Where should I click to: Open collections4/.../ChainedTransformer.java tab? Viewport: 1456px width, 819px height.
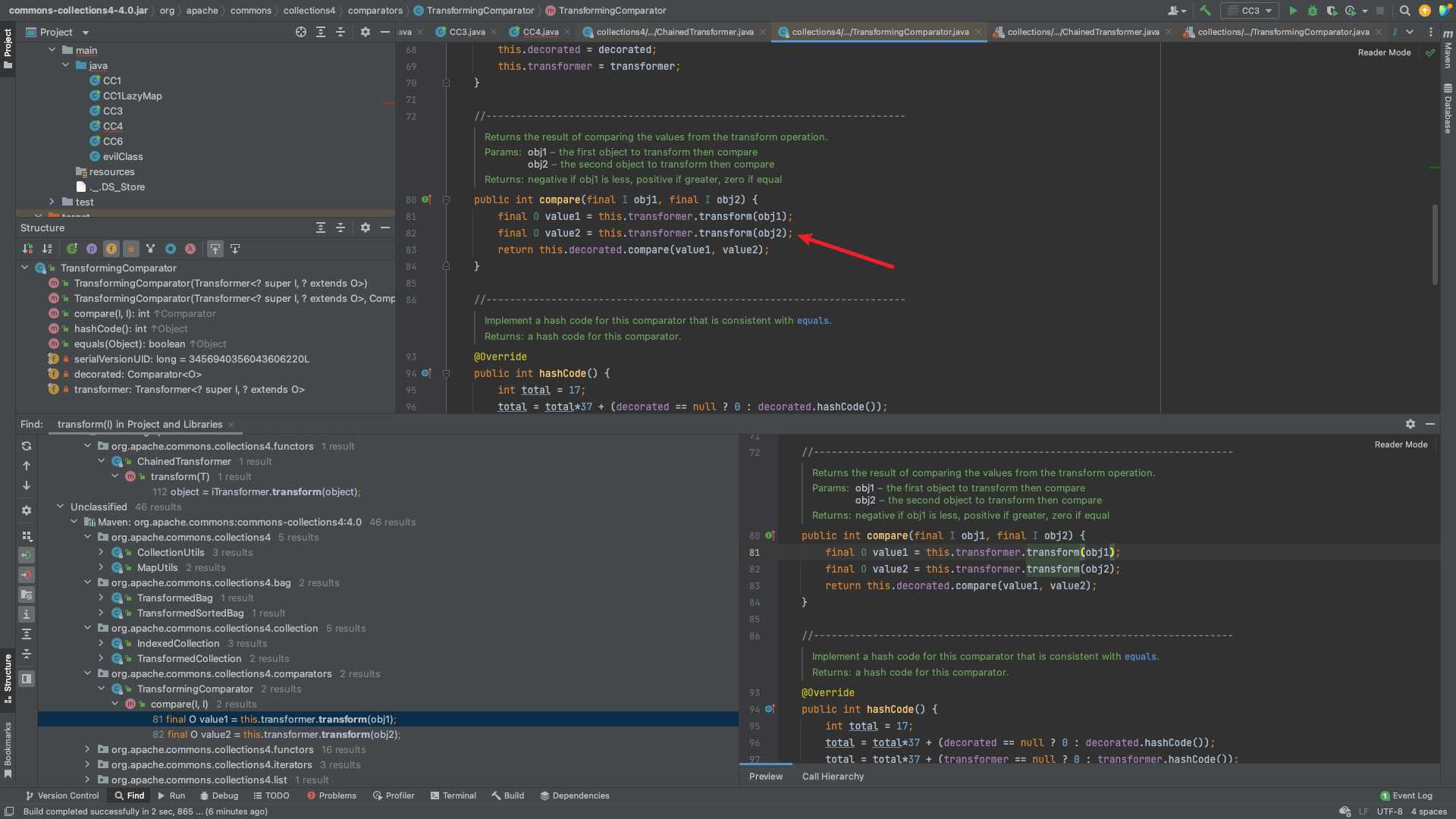click(x=674, y=32)
